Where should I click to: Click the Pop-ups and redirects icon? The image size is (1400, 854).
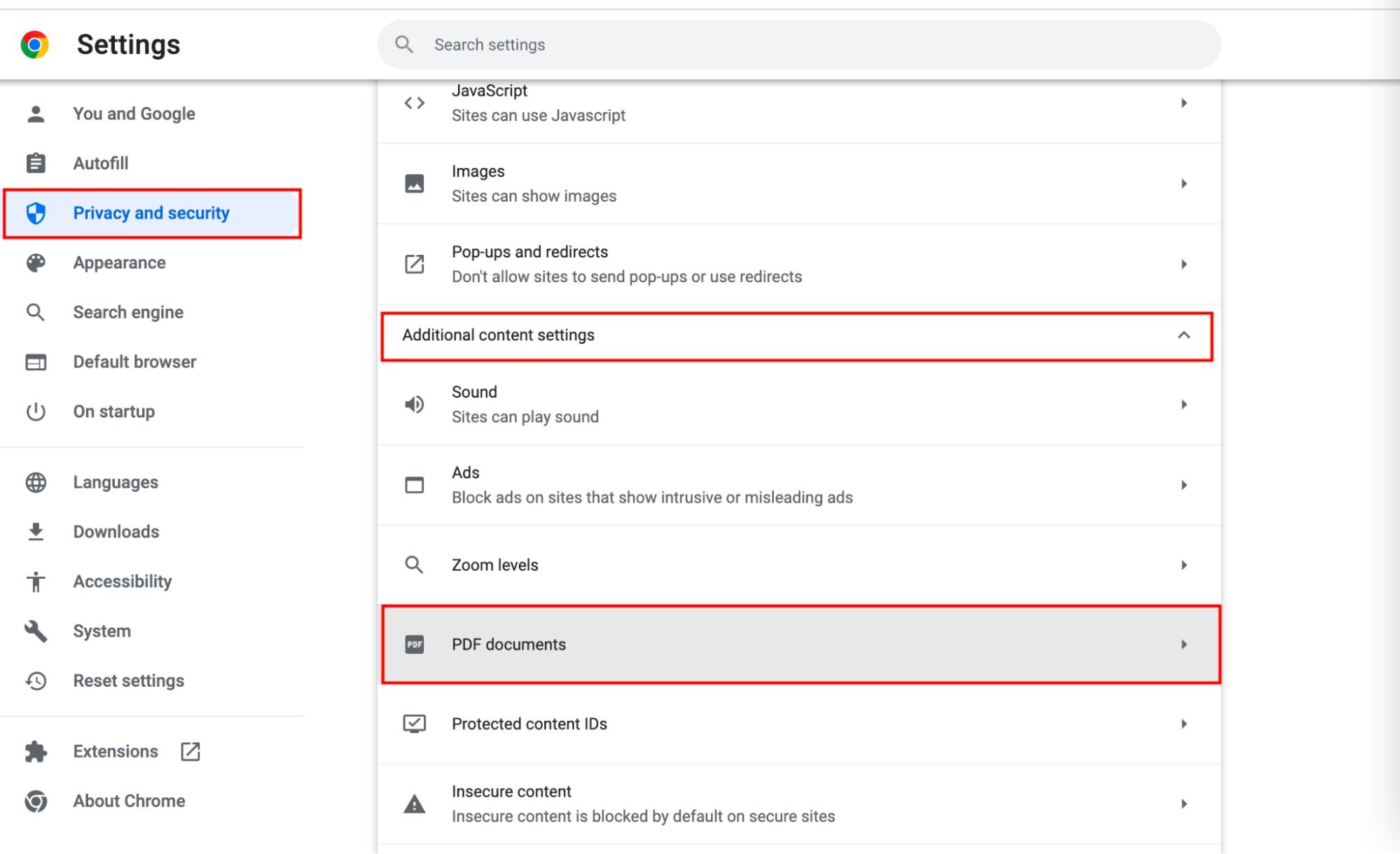click(415, 265)
